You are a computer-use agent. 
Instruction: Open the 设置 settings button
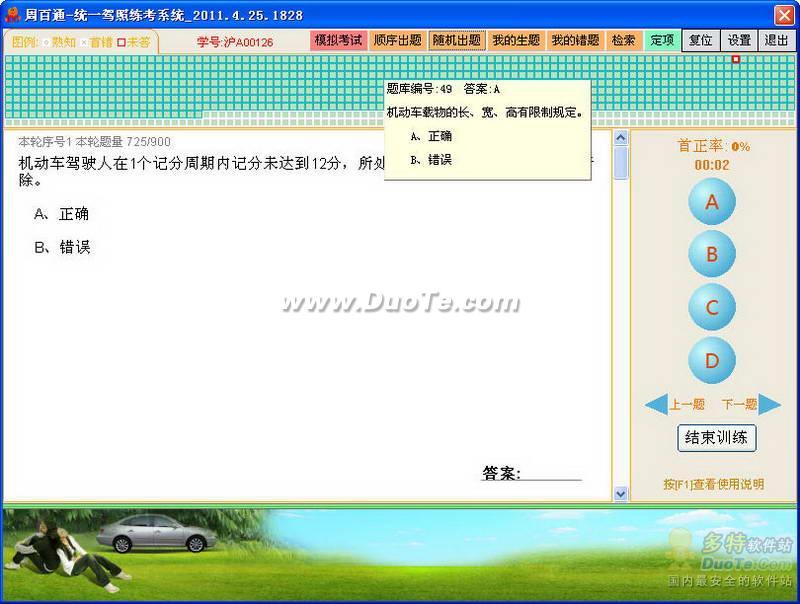pyautogui.click(x=739, y=40)
